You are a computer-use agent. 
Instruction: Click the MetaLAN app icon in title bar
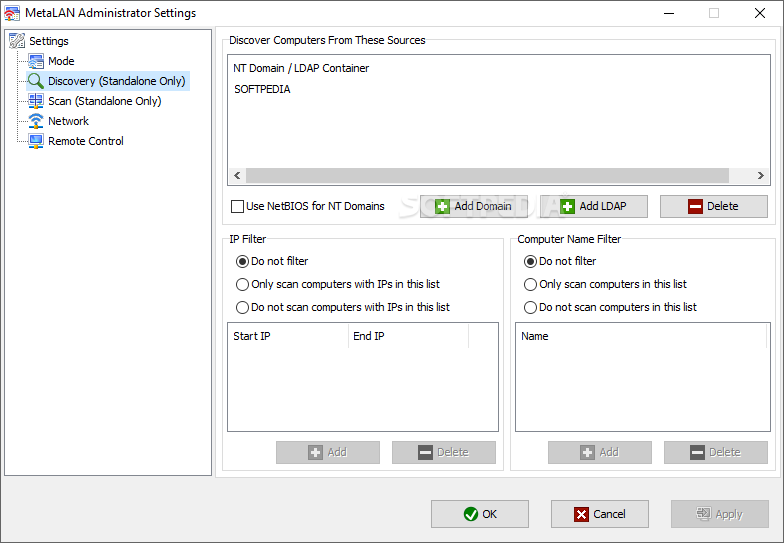pos(12,13)
